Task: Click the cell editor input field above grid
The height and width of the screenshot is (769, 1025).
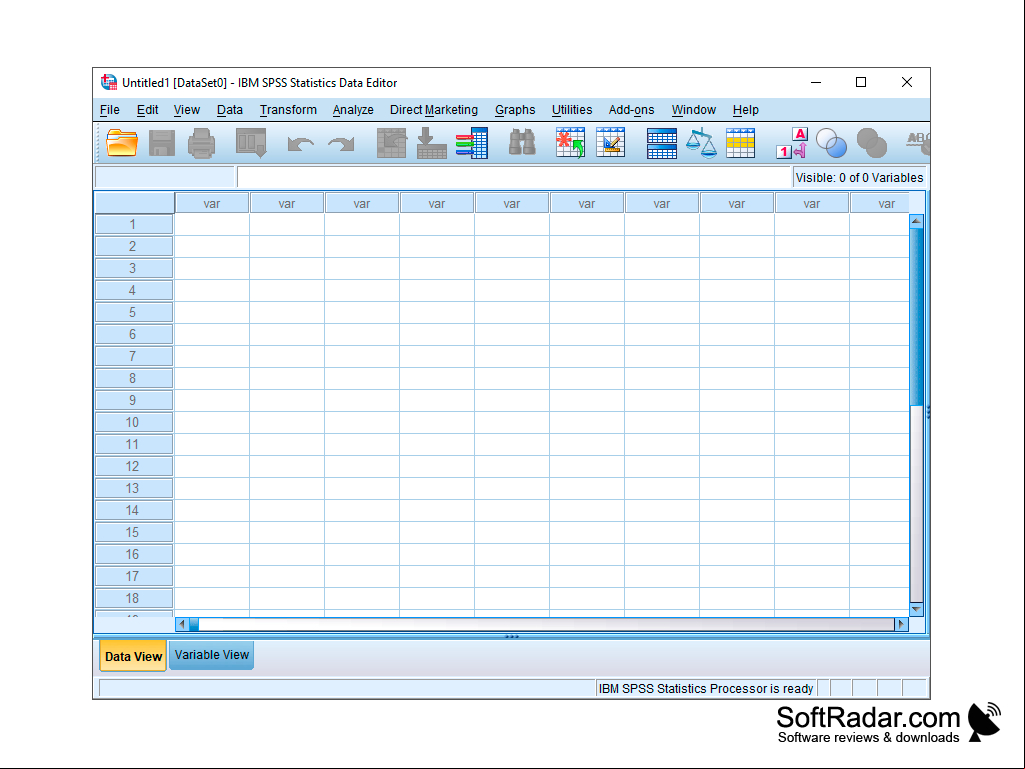Action: click(514, 177)
